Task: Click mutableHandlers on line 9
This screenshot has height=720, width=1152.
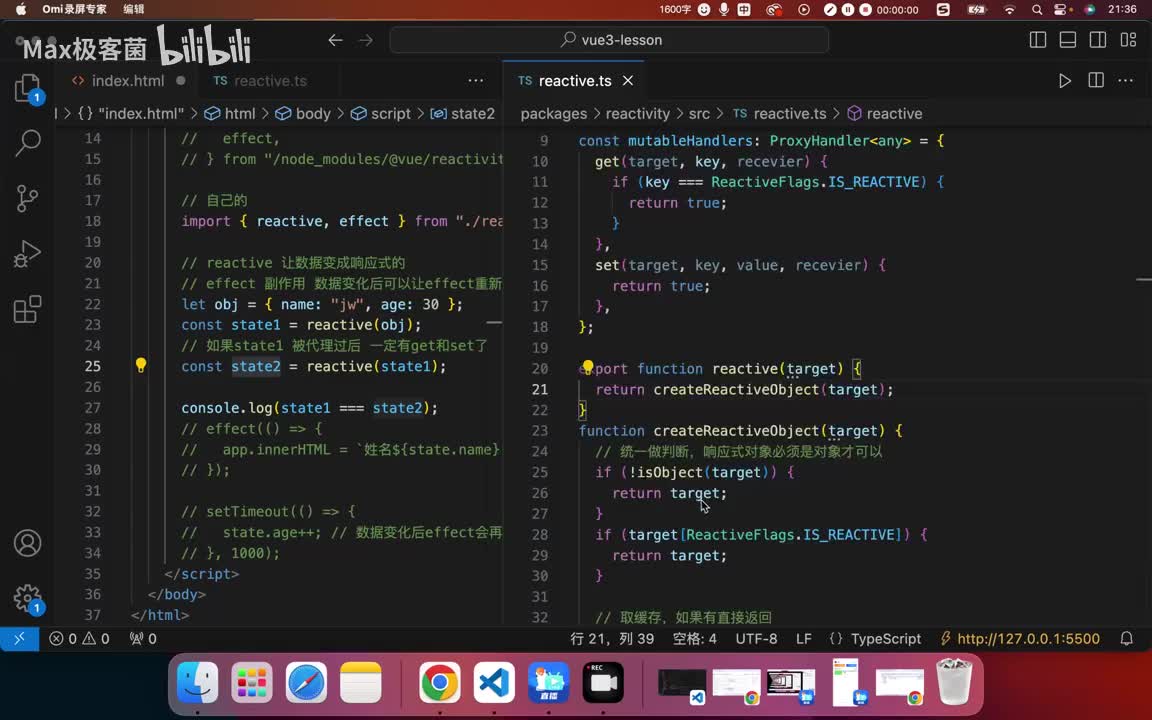Action: coord(690,140)
